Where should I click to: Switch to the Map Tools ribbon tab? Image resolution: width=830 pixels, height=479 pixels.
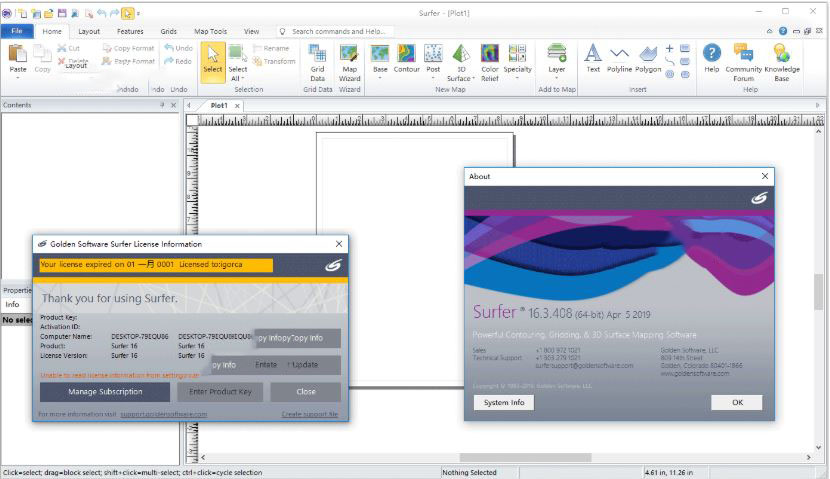[x=210, y=31]
